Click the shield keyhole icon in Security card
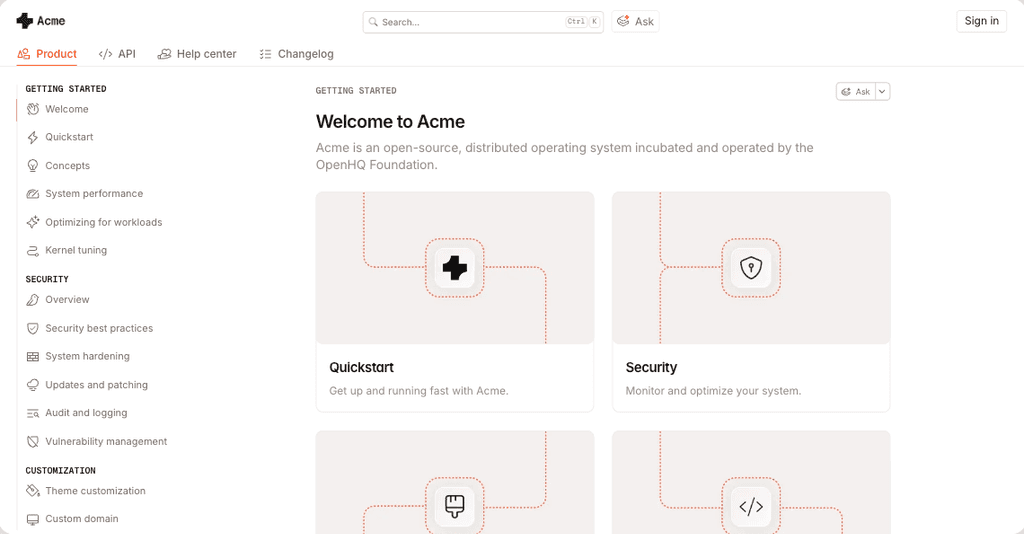Image resolution: width=1024 pixels, height=534 pixels. click(x=751, y=268)
